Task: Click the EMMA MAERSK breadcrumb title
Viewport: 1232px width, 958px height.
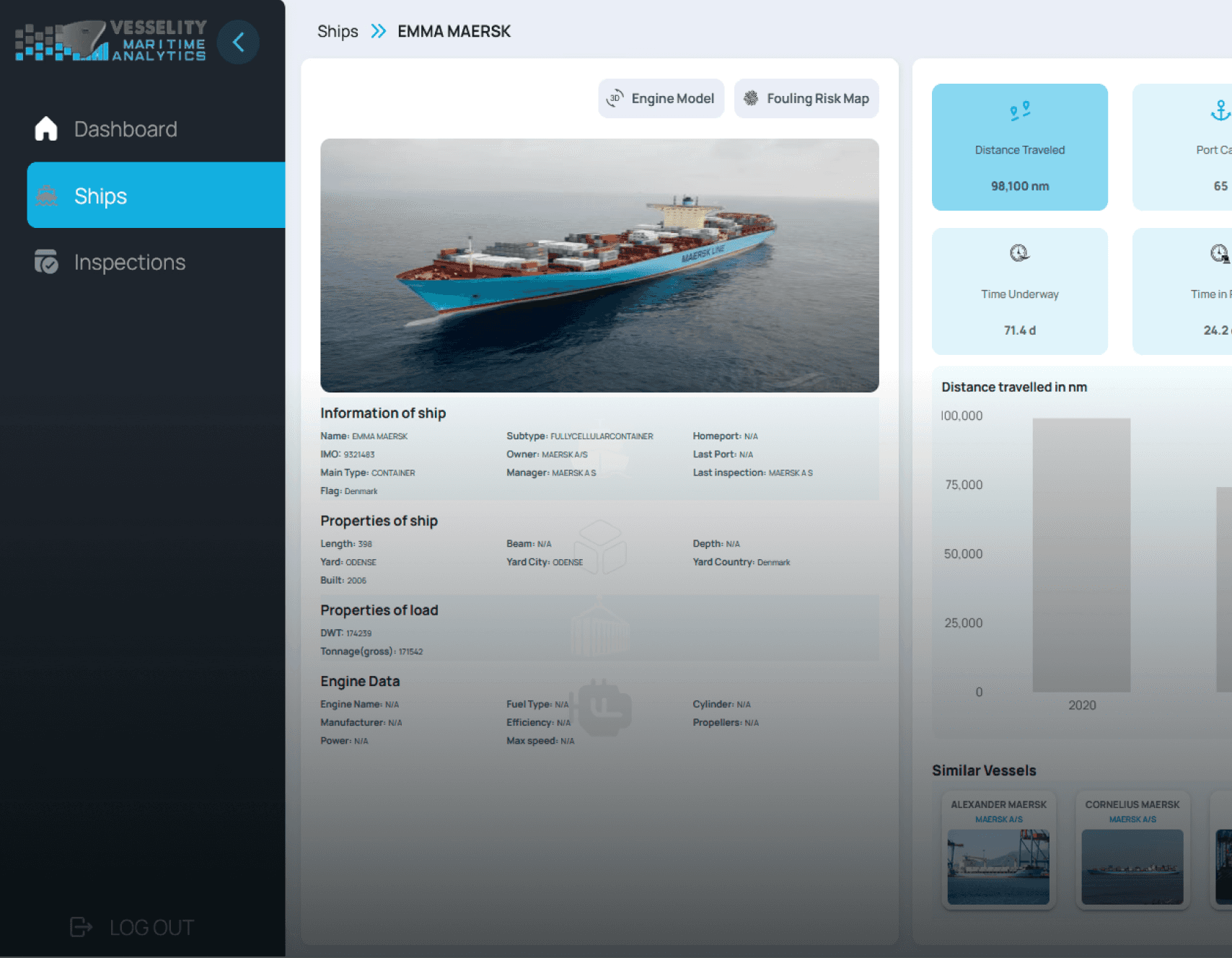Action: (x=454, y=32)
